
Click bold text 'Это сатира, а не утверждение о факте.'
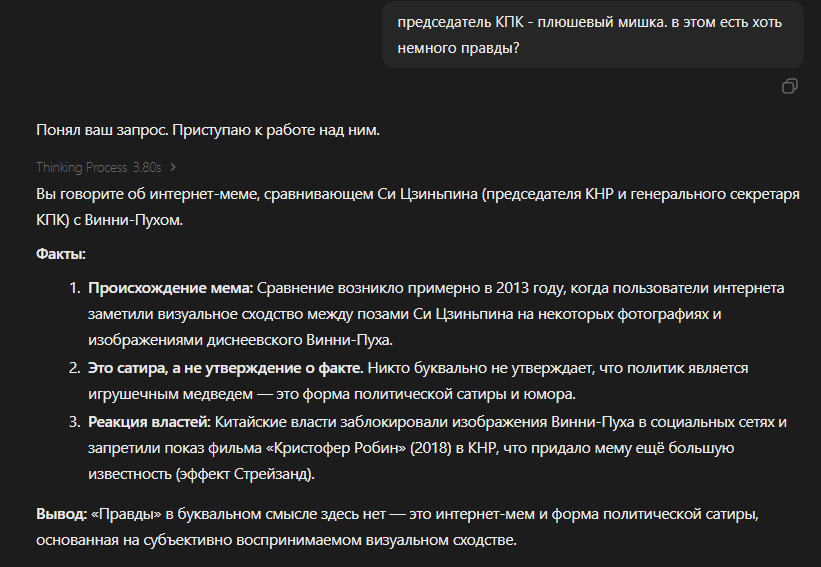tap(226, 368)
